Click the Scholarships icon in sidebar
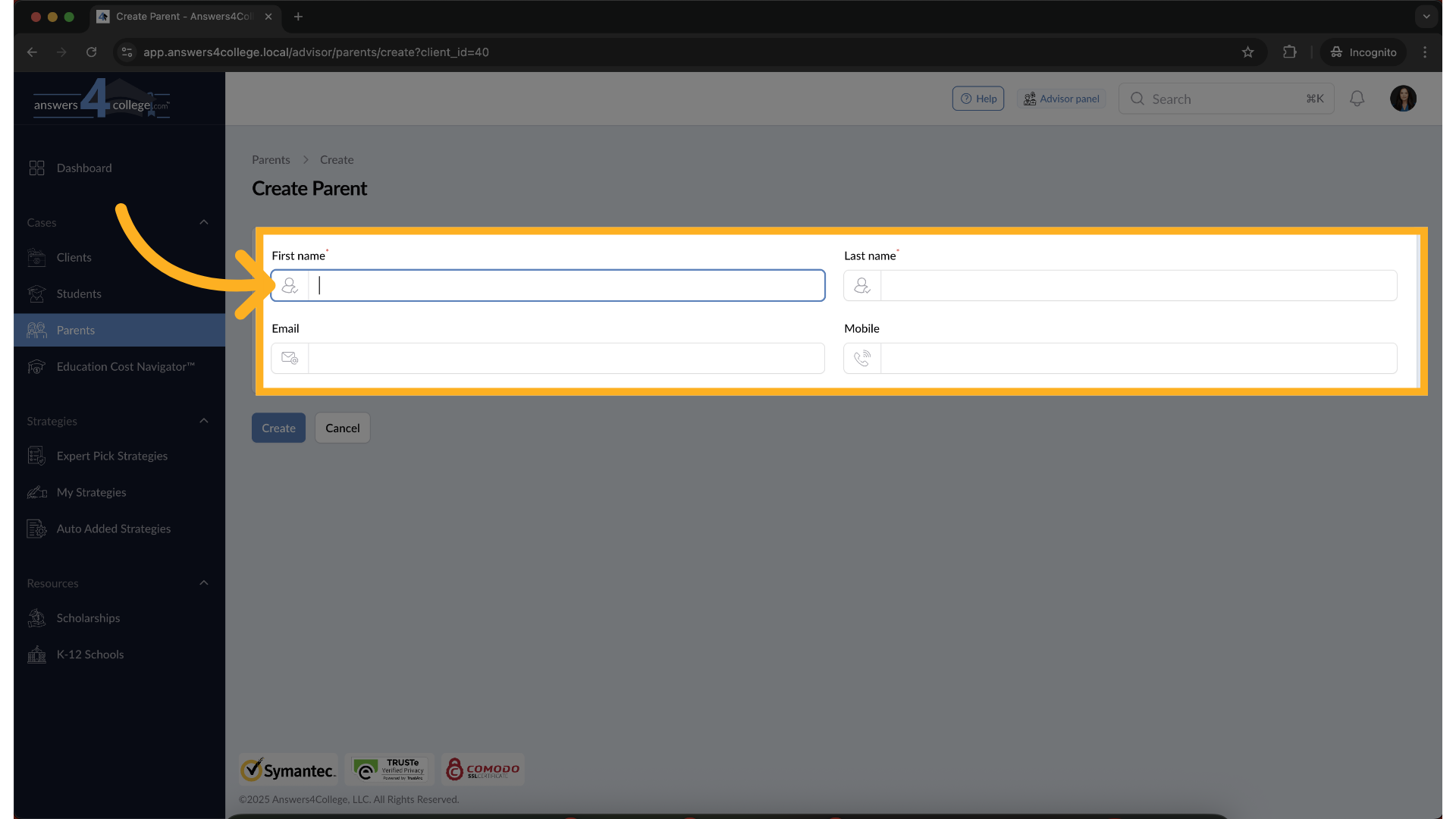 [36, 618]
